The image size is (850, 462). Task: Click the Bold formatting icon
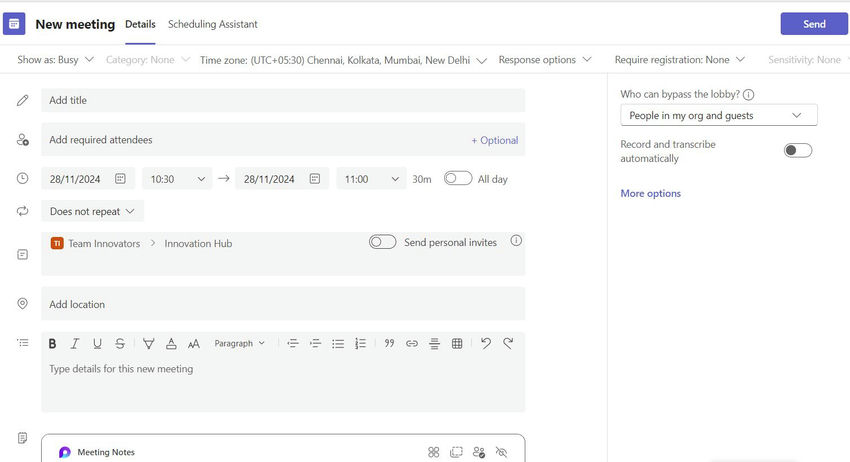[x=53, y=343]
